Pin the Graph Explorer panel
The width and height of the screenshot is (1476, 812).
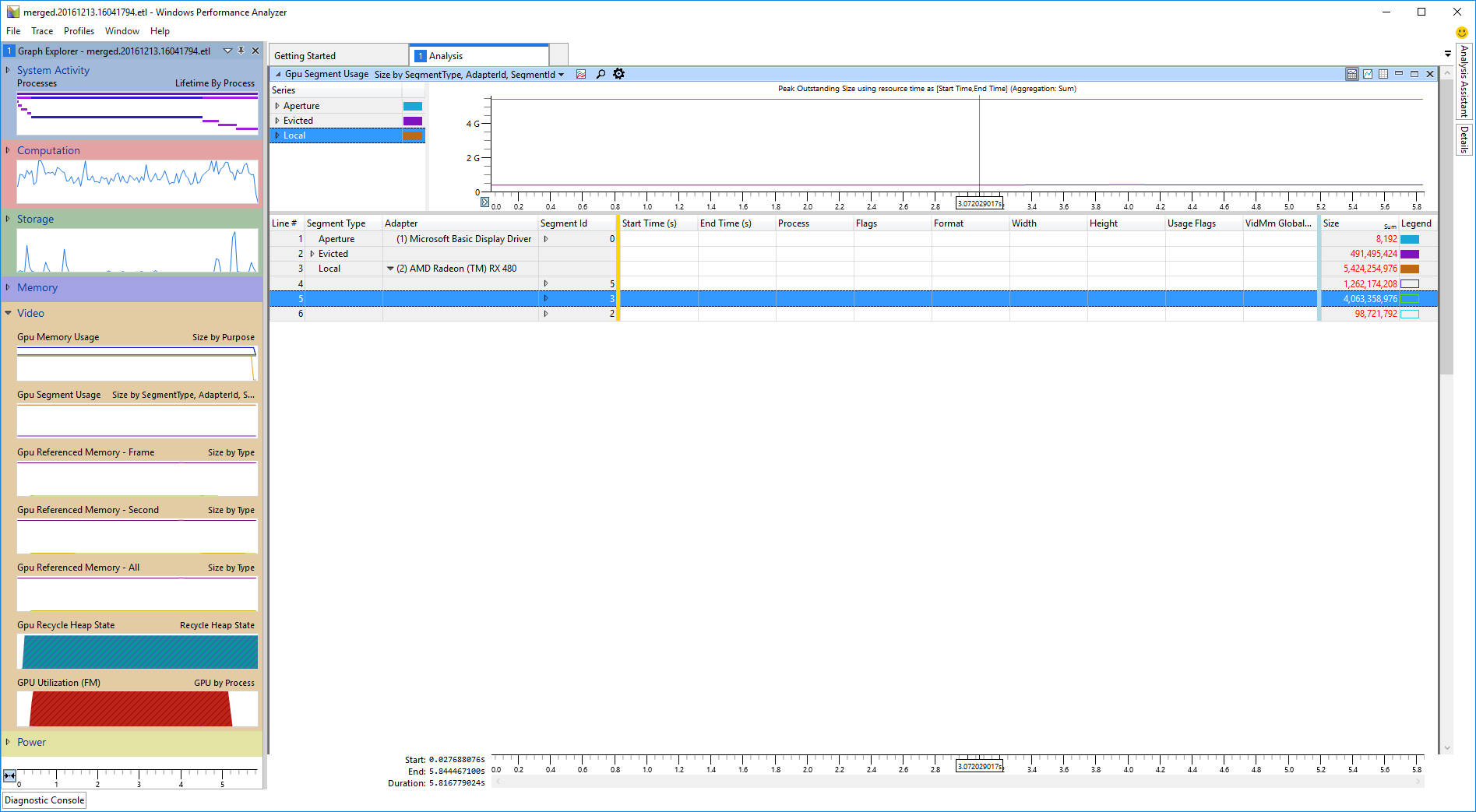(x=241, y=51)
